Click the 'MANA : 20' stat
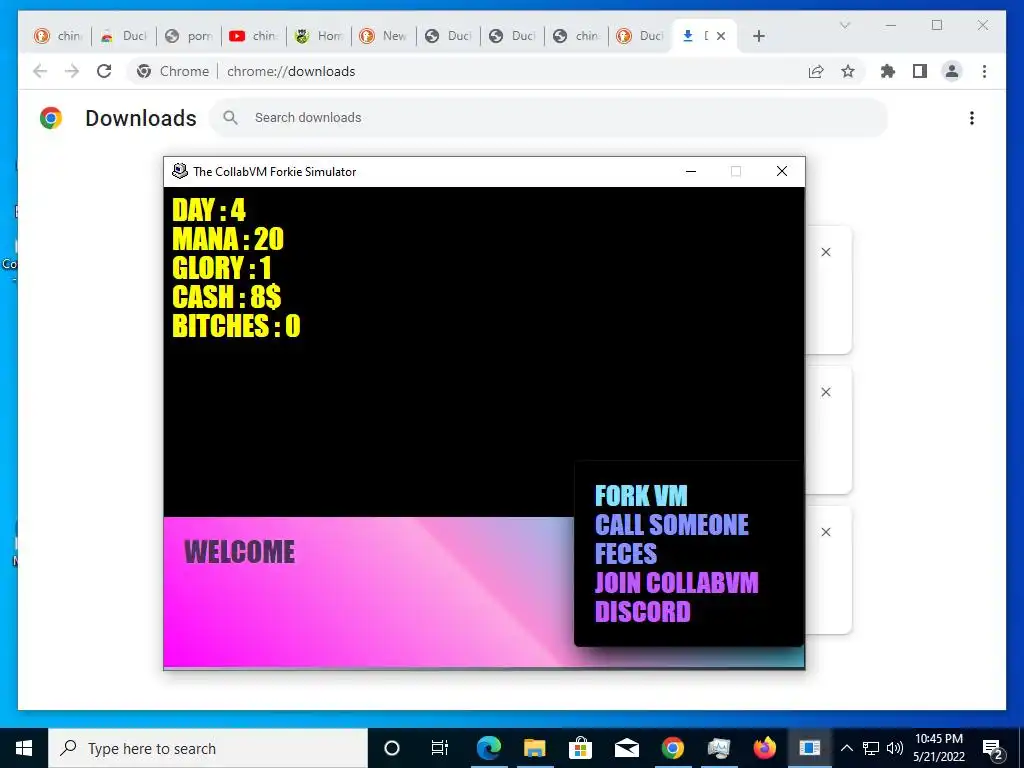1024x768 pixels. pos(228,239)
